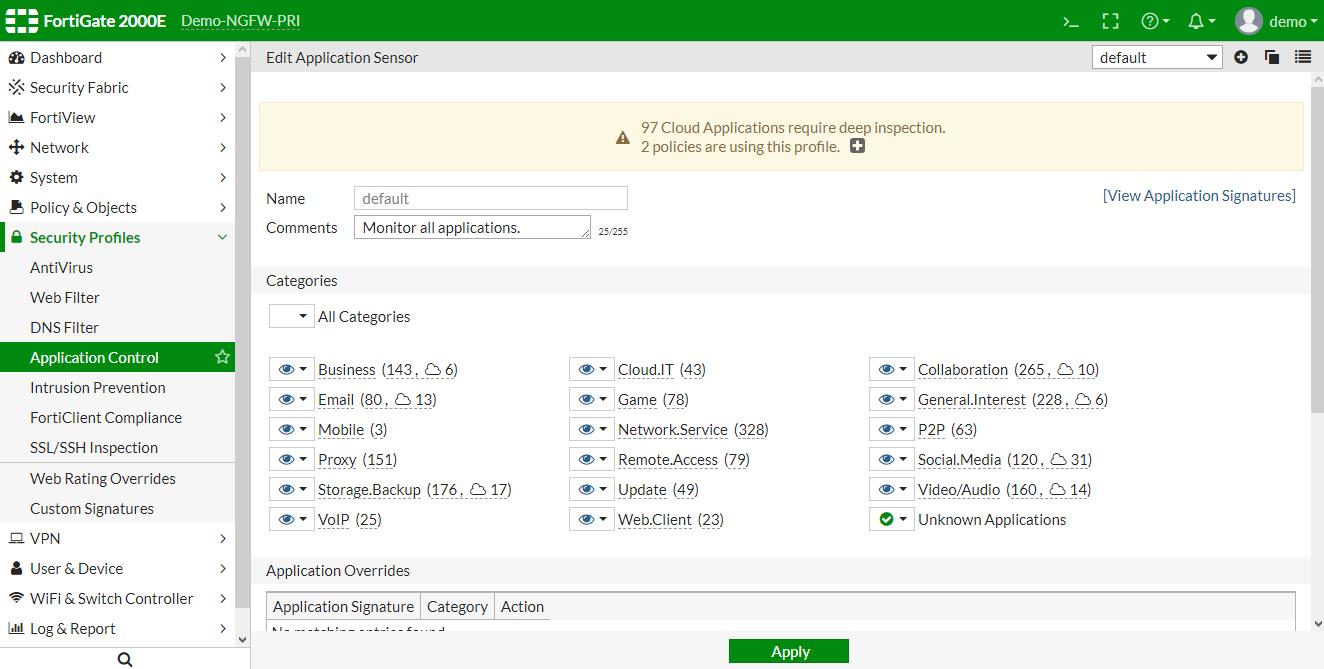Click the Application Signature column header
Viewport: 1324px width, 669px height.
point(343,606)
